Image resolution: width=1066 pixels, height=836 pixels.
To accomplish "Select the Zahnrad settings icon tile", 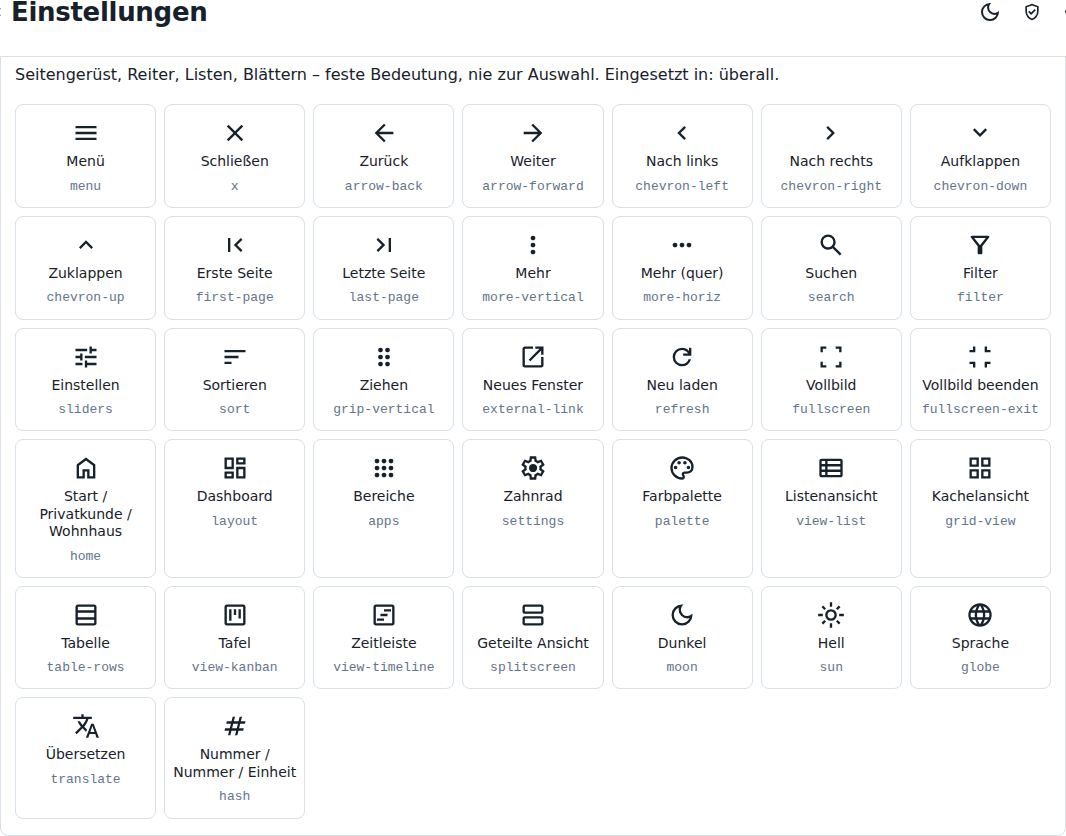I will [532, 508].
